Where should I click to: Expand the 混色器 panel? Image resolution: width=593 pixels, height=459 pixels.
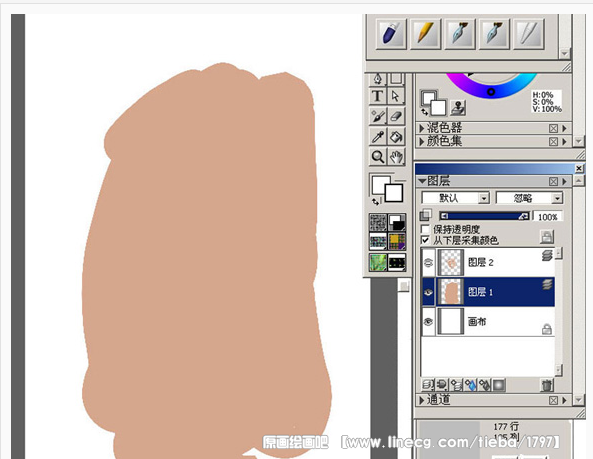tap(422, 128)
